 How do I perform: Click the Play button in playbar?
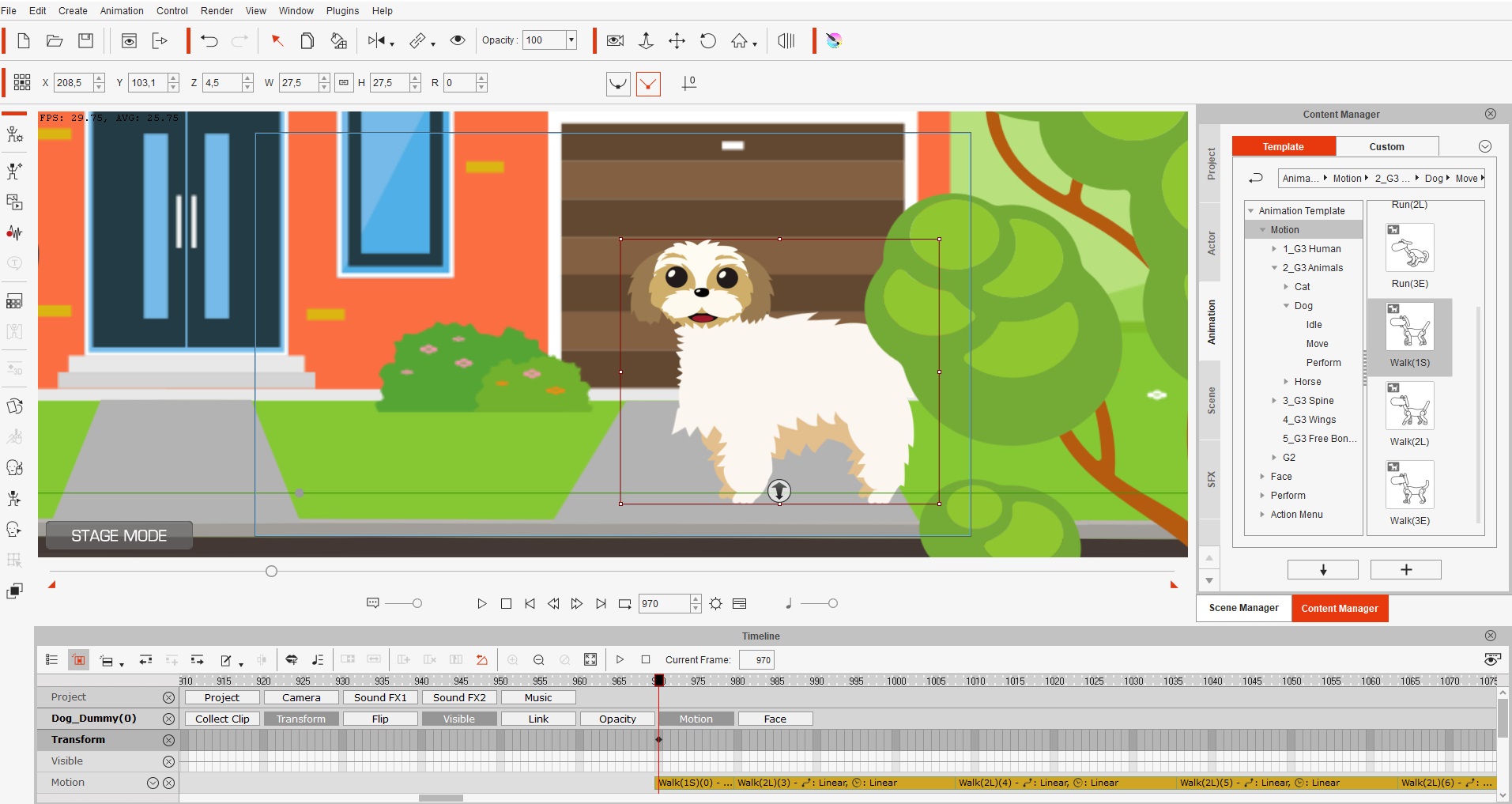(x=482, y=604)
